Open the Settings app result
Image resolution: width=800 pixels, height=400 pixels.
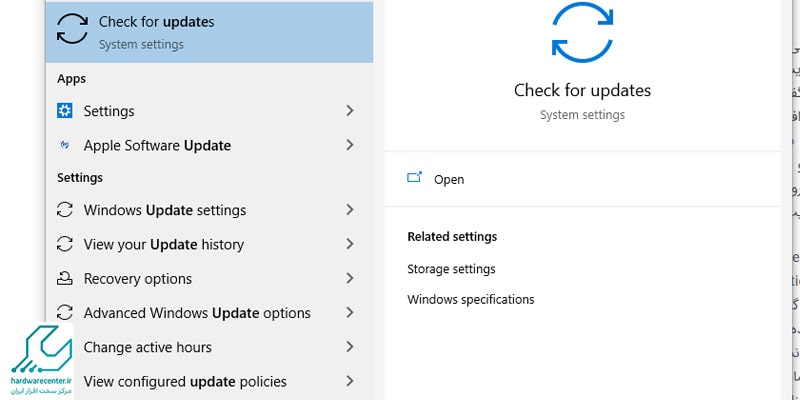click(x=209, y=111)
